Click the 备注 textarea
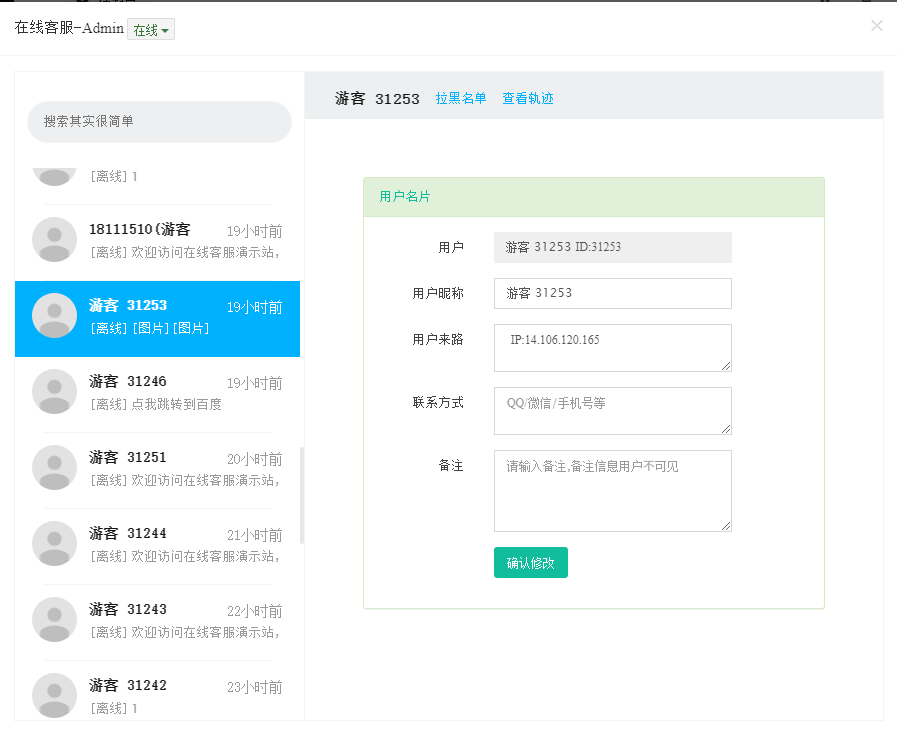The width and height of the screenshot is (897, 732). (612, 490)
